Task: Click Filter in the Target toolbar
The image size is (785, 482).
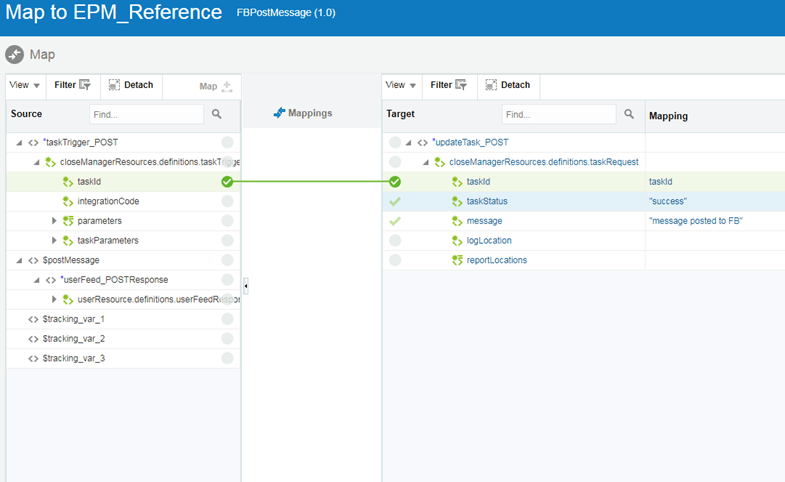Action: tap(448, 85)
